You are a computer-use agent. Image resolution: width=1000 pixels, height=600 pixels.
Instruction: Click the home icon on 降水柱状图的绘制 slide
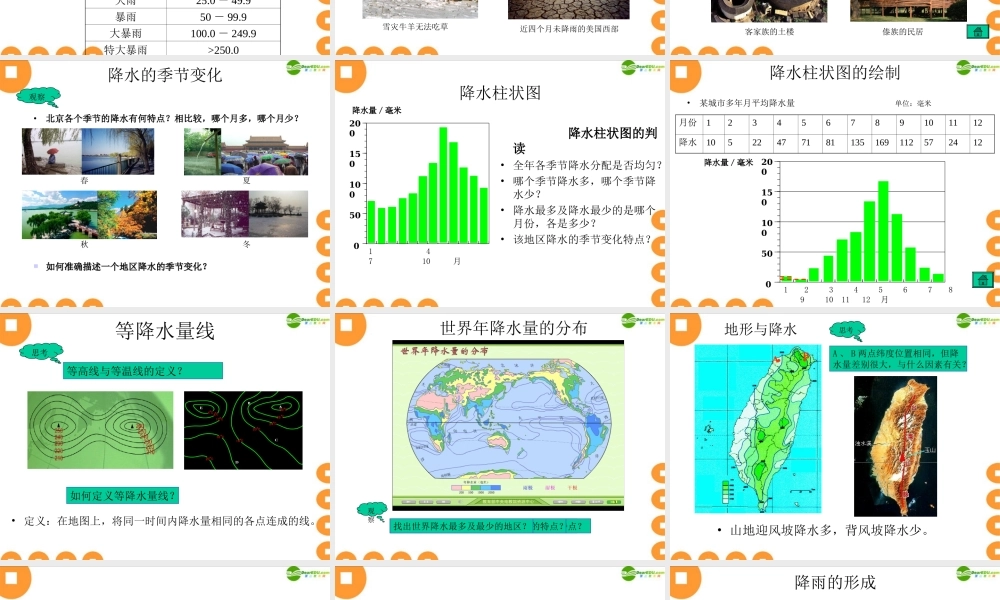coord(983,279)
